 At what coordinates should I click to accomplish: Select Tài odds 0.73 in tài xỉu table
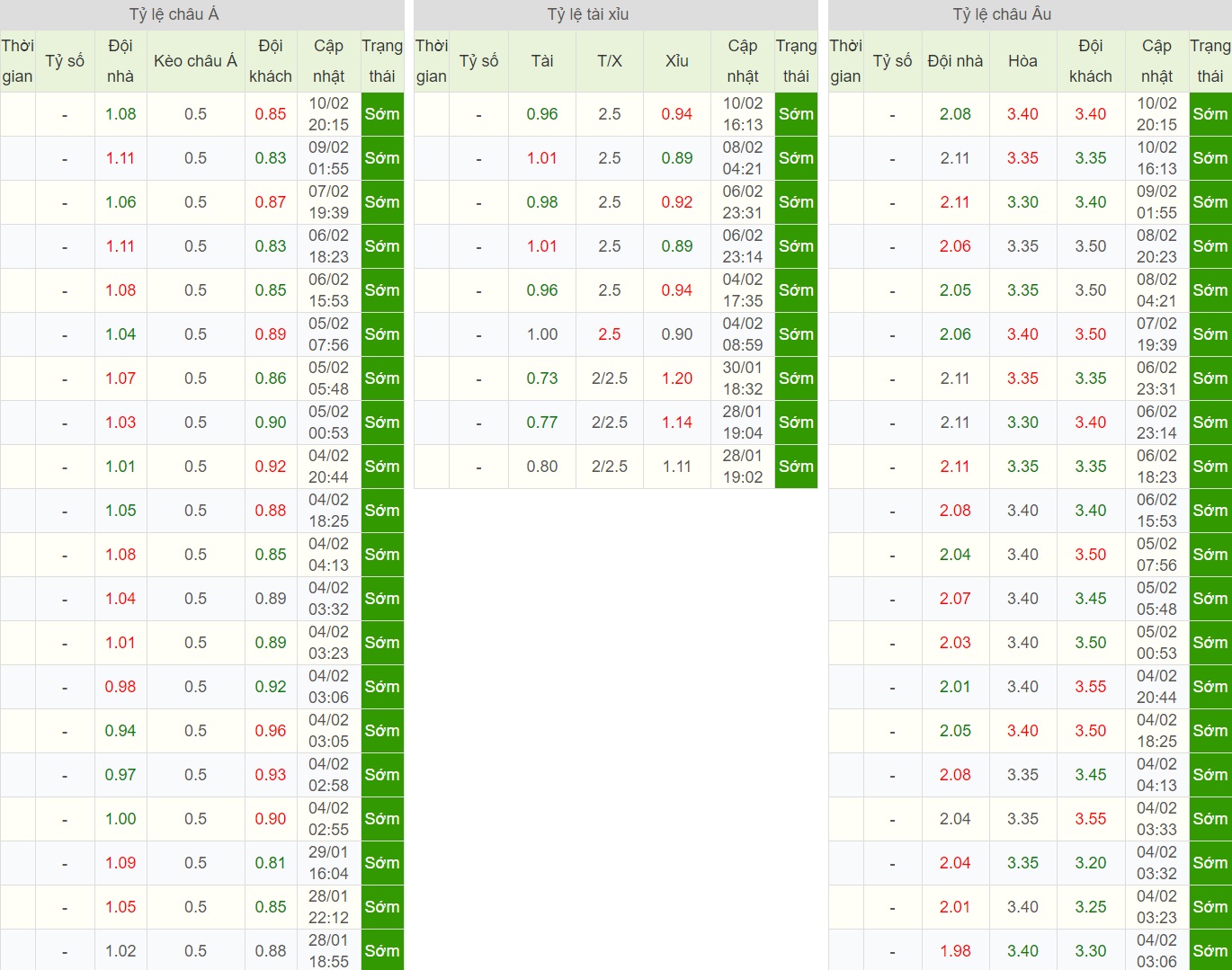pos(542,378)
